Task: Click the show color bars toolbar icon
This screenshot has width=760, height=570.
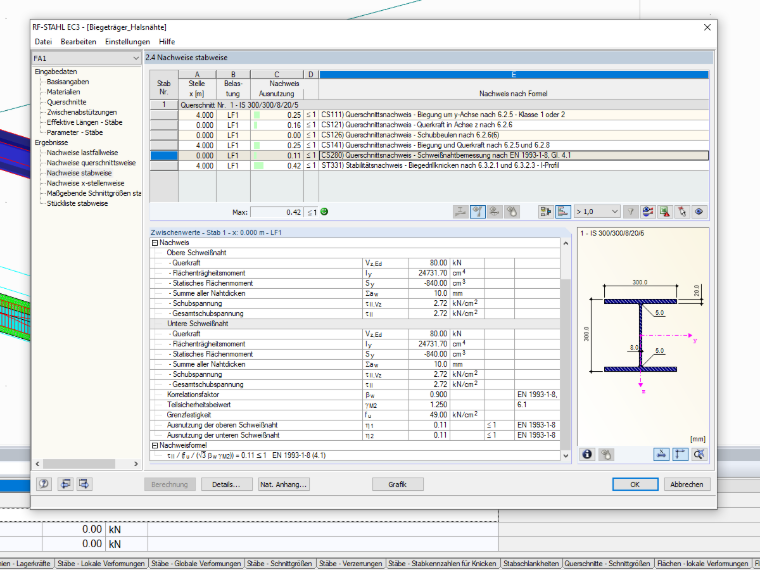Action: (546, 212)
